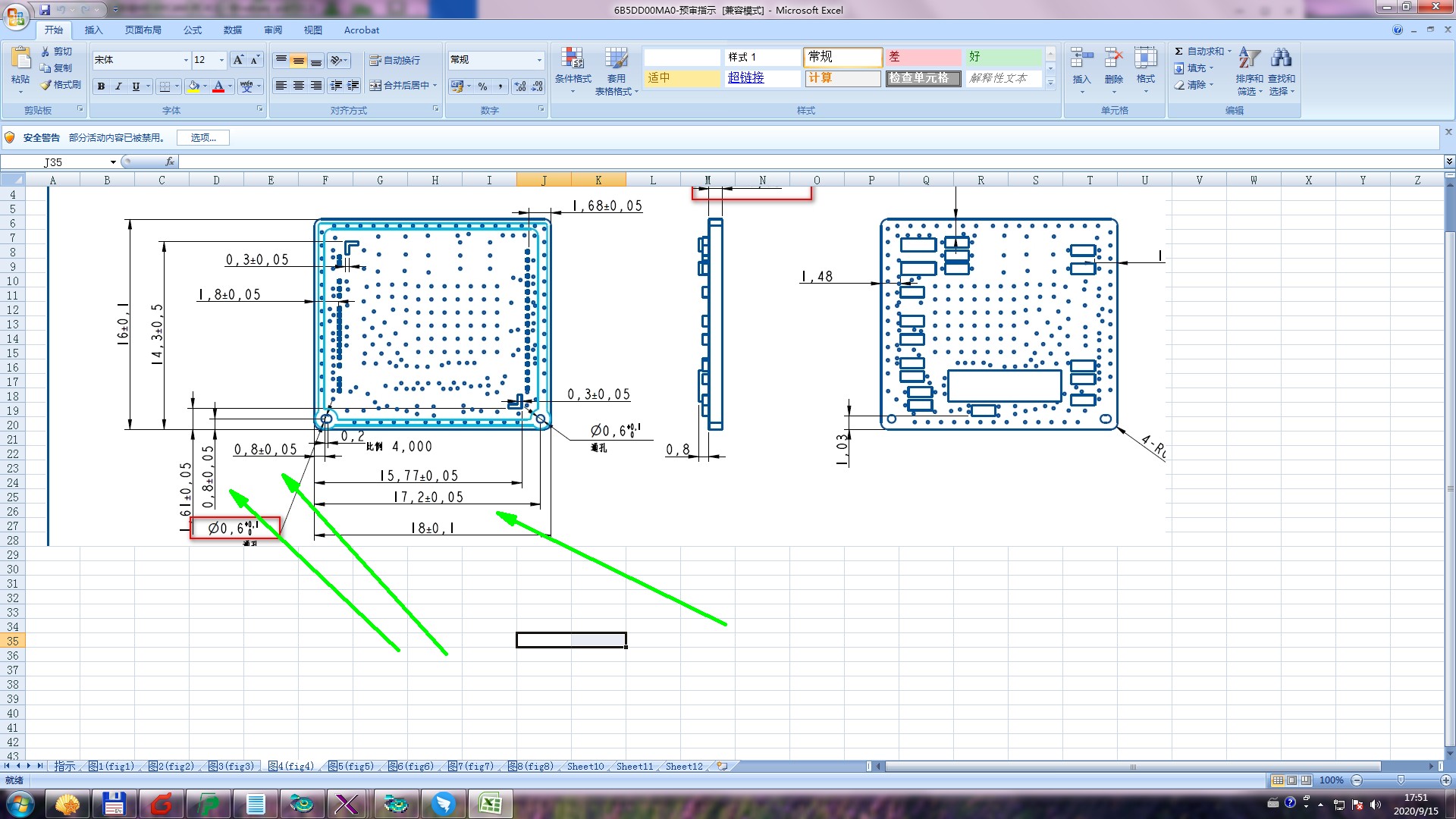Viewport: 1456px width, 819px height.
Task: Click the yellow fill color bucket
Action: point(193,86)
